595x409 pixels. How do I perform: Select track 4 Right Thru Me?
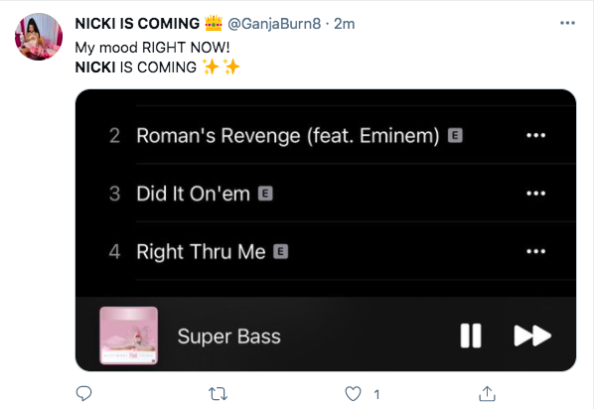326,251
